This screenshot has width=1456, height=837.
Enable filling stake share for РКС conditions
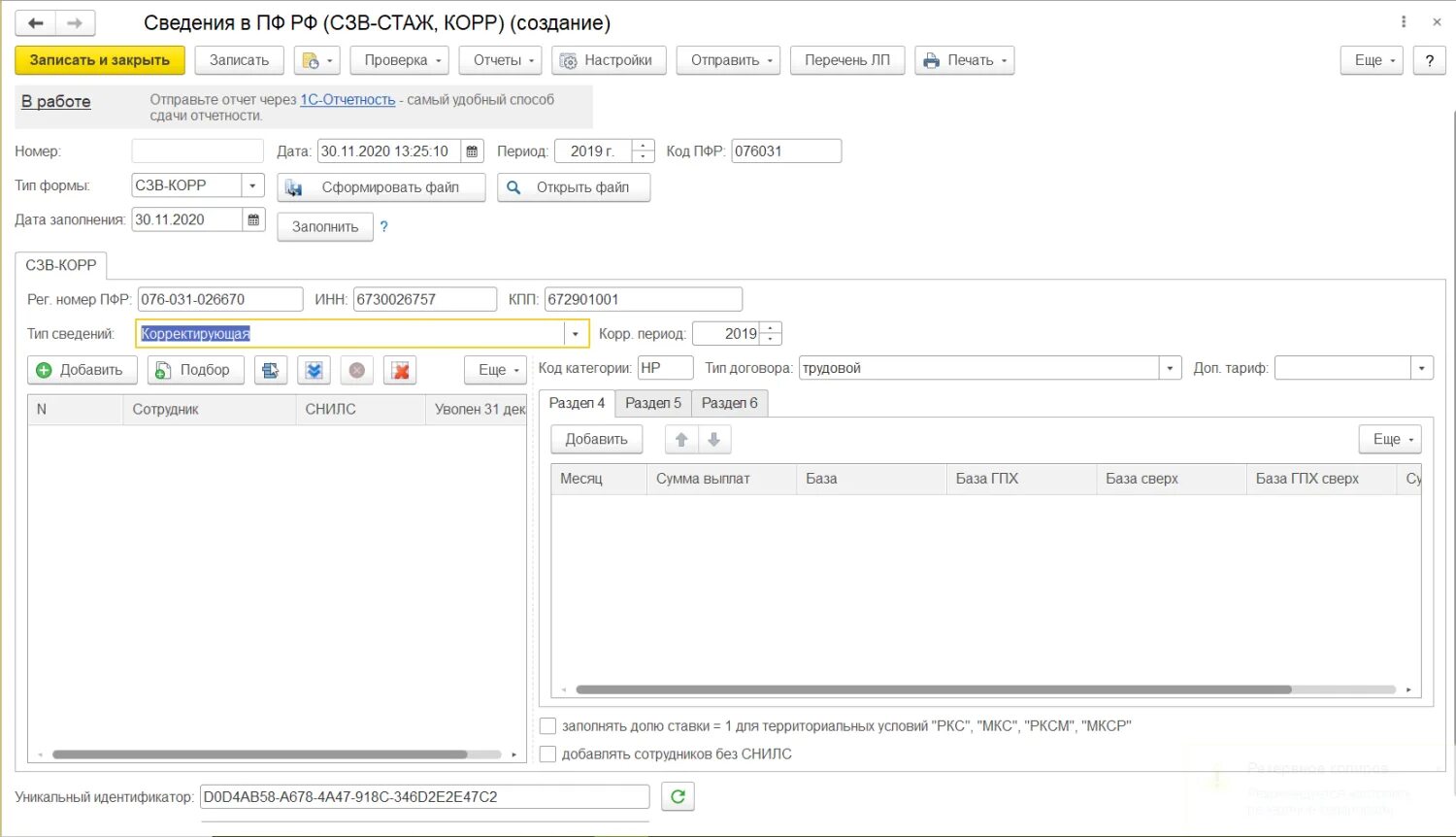pos(547,725)
